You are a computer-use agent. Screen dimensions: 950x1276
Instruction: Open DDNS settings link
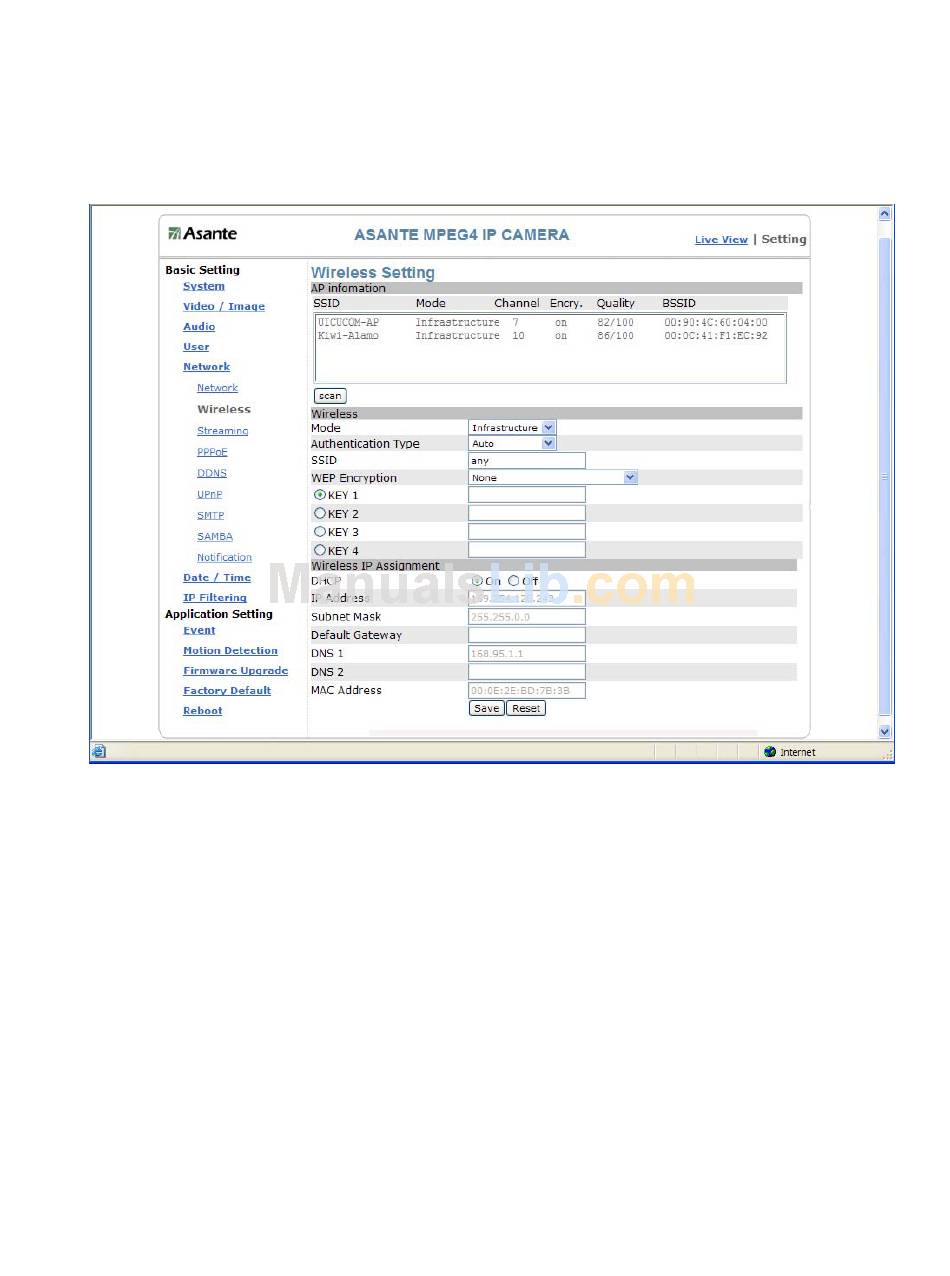[x=212, y=473]
